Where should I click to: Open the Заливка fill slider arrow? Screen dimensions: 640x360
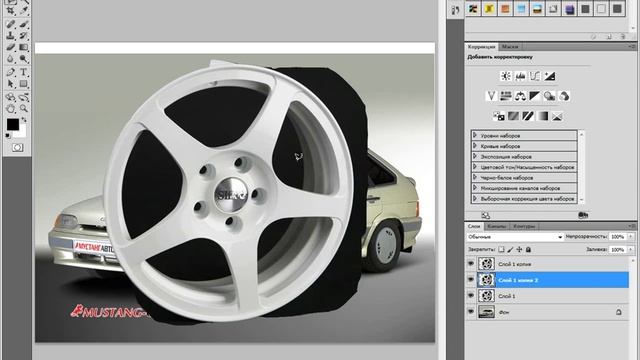coord(631,249)
